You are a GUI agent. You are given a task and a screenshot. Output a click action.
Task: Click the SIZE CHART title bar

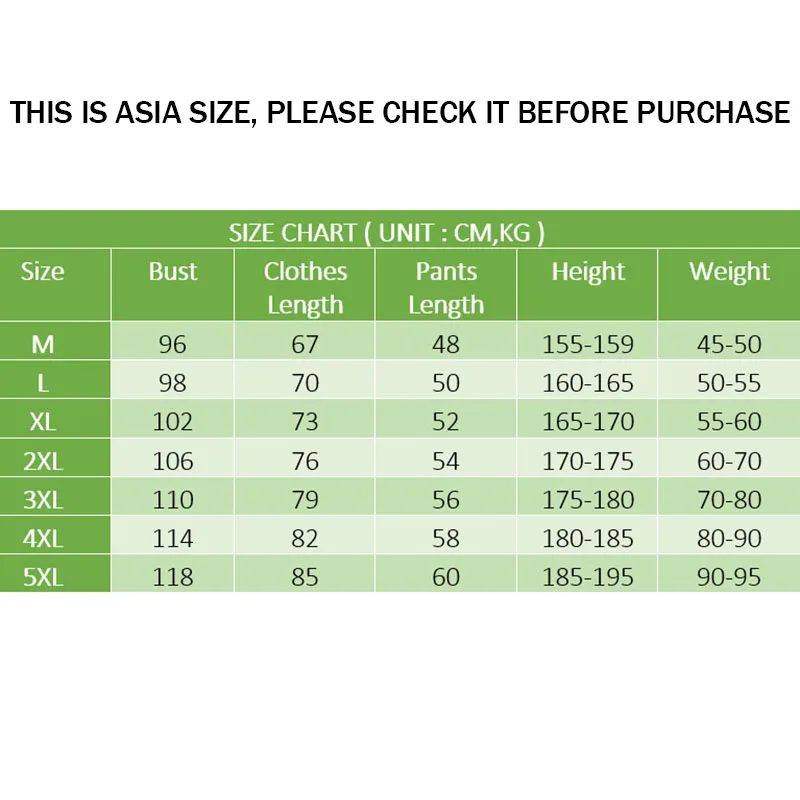pyautogui.click(x=386, y=233)
